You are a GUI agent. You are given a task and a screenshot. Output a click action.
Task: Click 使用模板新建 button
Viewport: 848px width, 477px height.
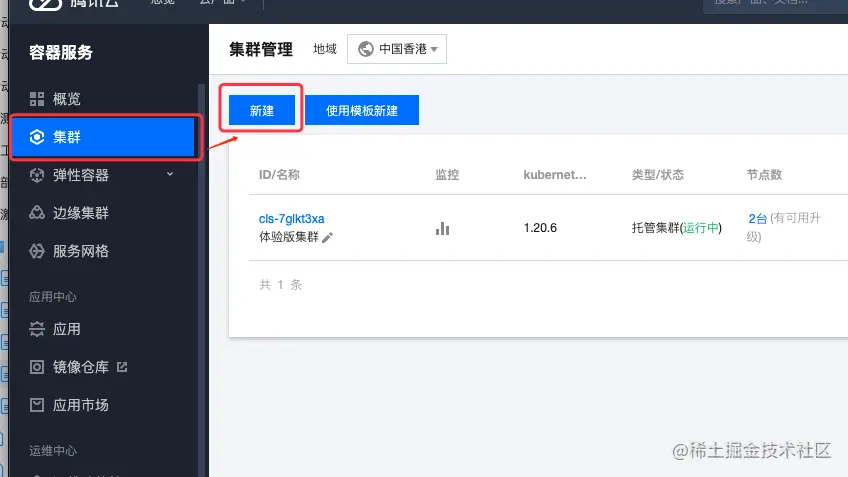point(362,110)
